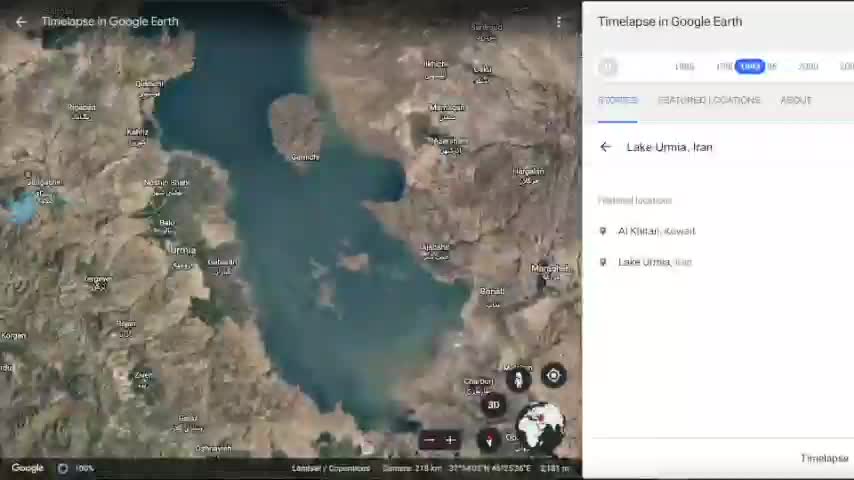Open the Featured Locations tab

[x=709, y=100]
